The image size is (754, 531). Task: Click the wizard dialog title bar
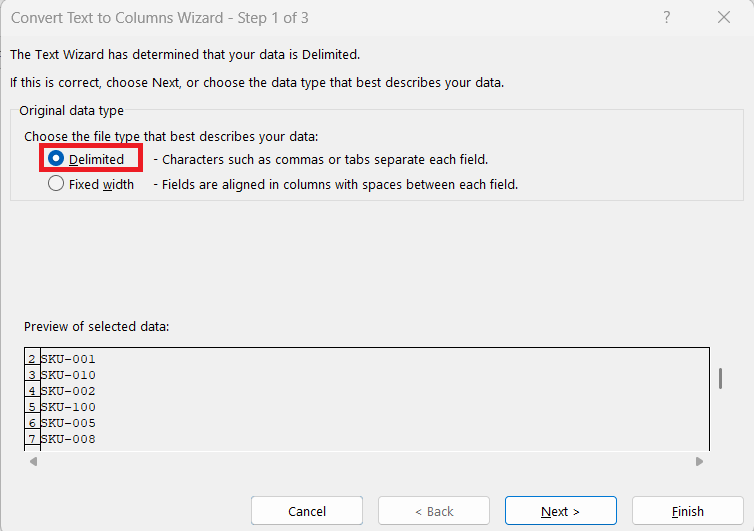point(300,17)
